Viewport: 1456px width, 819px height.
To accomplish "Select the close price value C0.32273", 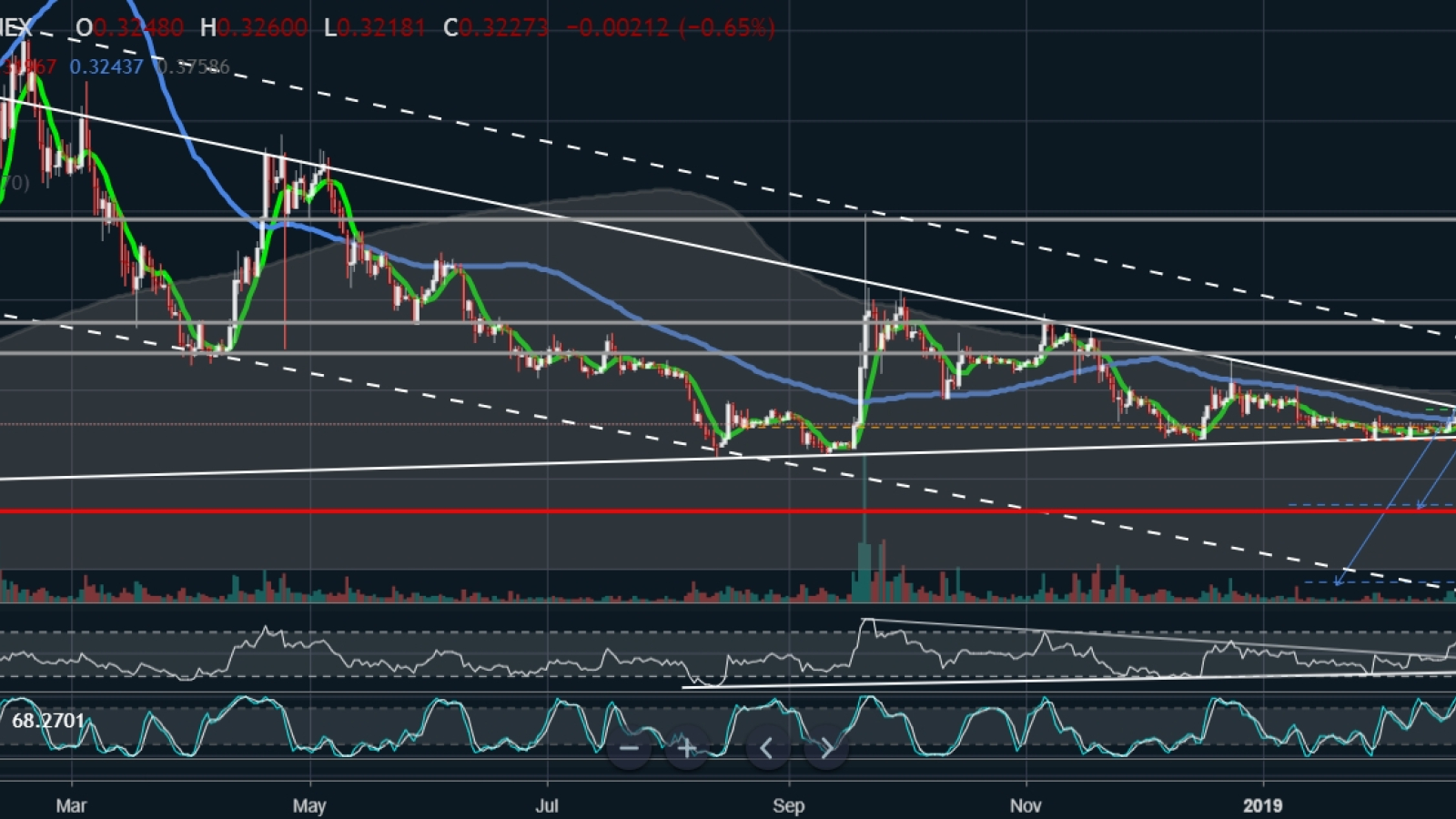I will coord(496,28).
